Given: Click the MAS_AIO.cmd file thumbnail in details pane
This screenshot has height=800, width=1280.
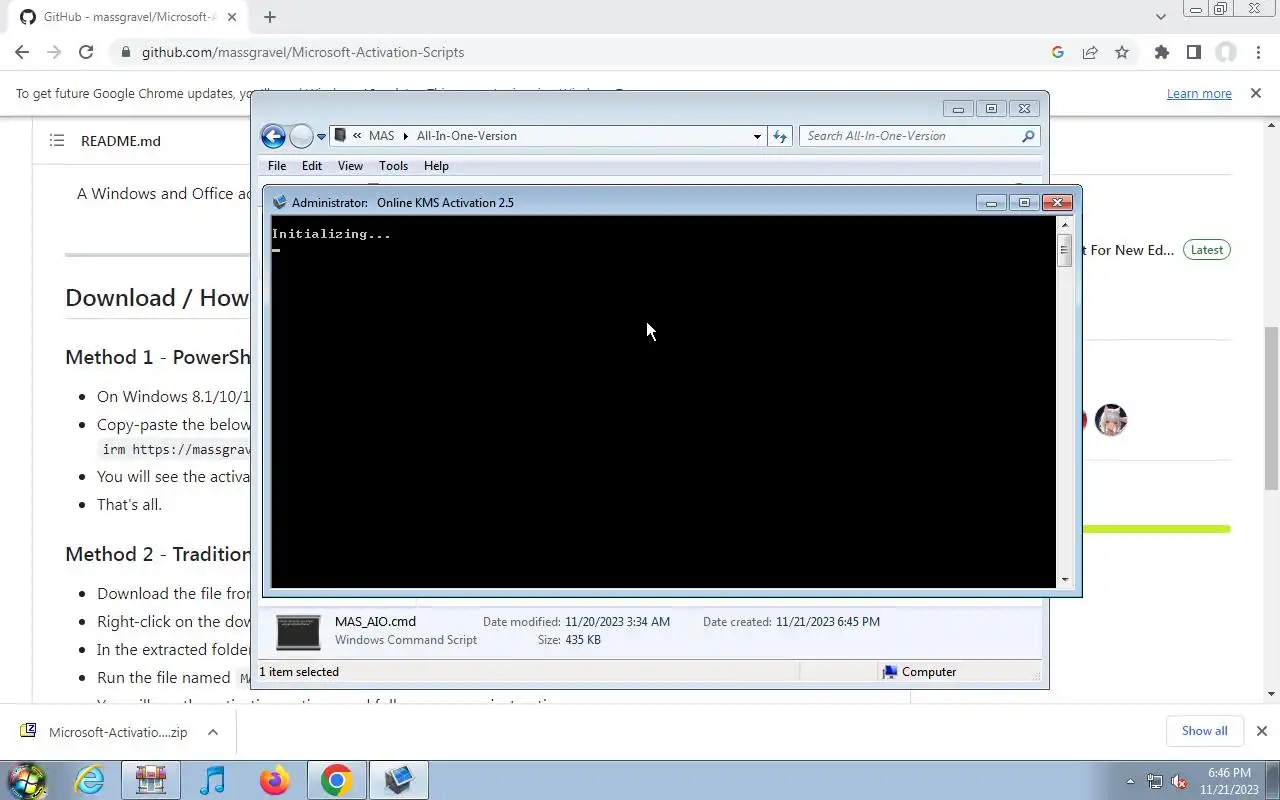Looking at the screenshot, I should [298, 632].
